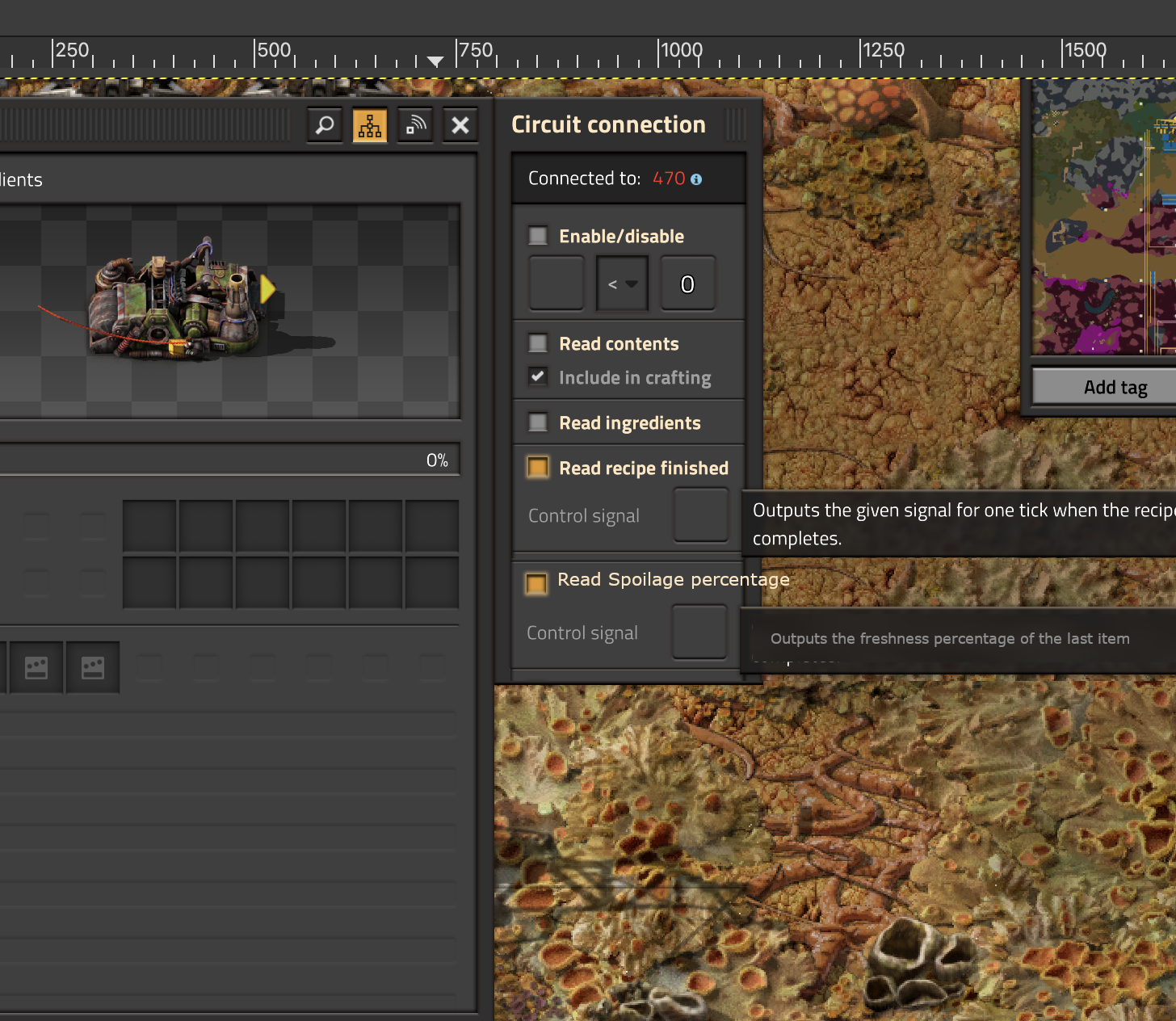The image size is (1176, 1021).
Task: Click the Read Spoilage percentage label
Action: tap(674, 580)
